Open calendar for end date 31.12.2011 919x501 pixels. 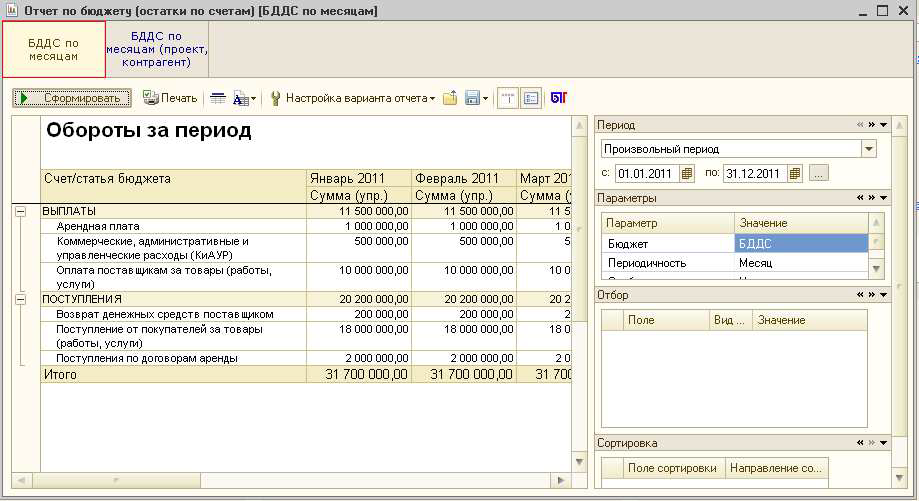[795, 173]
